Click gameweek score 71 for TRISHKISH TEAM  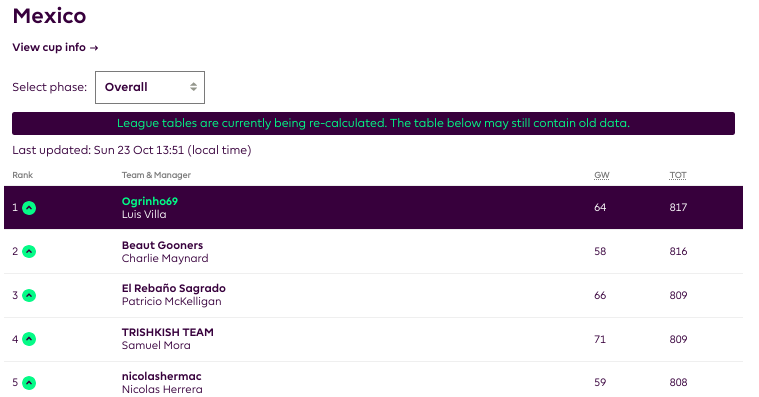coord(600,339)
